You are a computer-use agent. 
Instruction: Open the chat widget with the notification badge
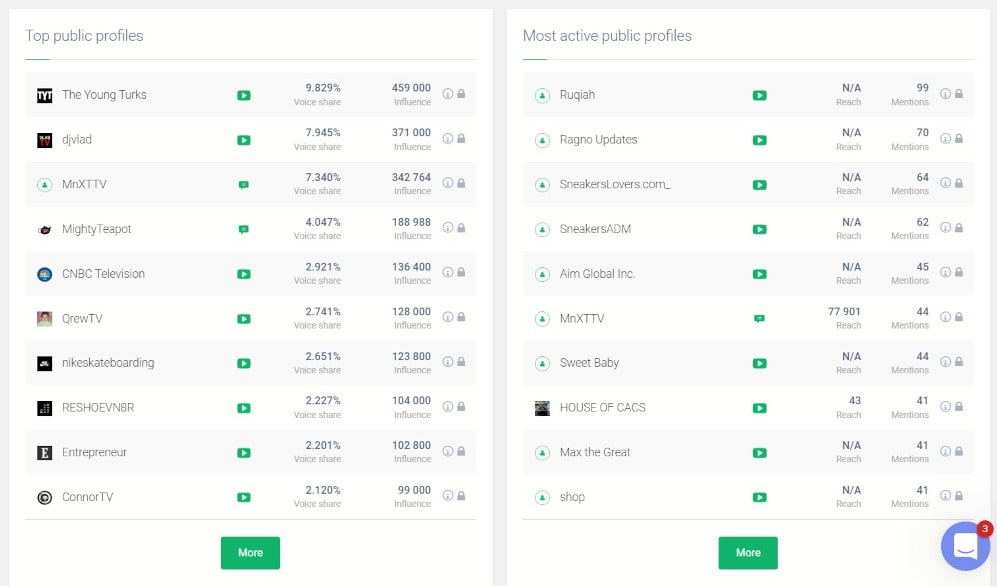(x=965, y=545)
